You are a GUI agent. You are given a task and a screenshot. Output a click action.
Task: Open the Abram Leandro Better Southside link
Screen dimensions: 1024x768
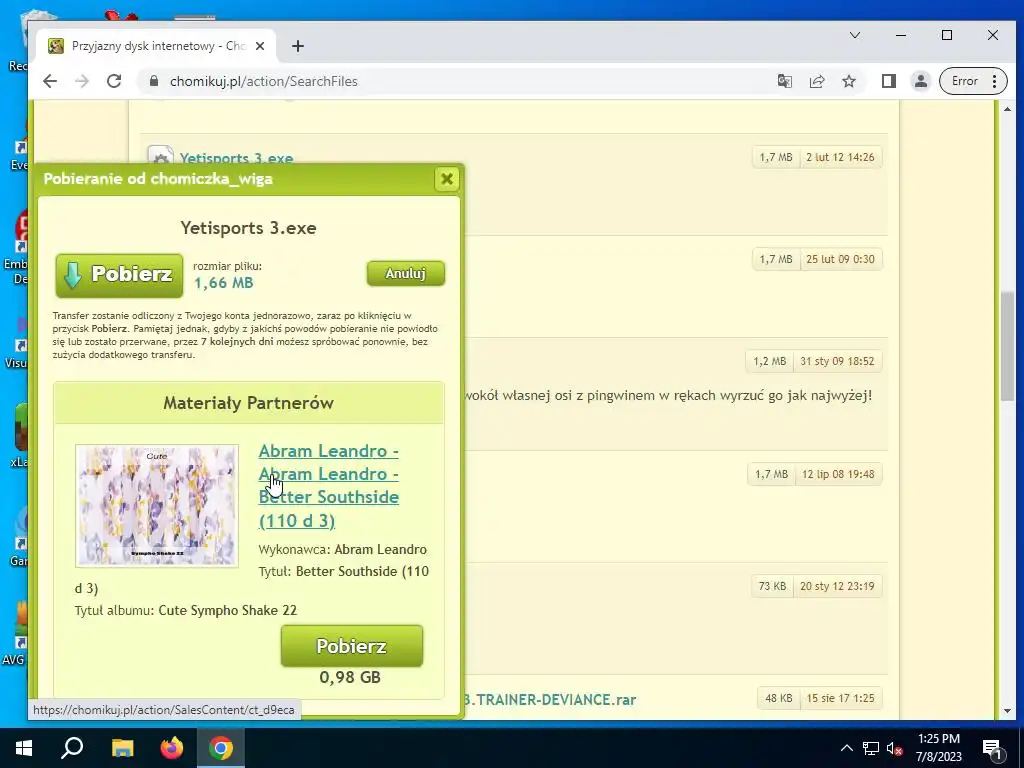coord(328,485)
